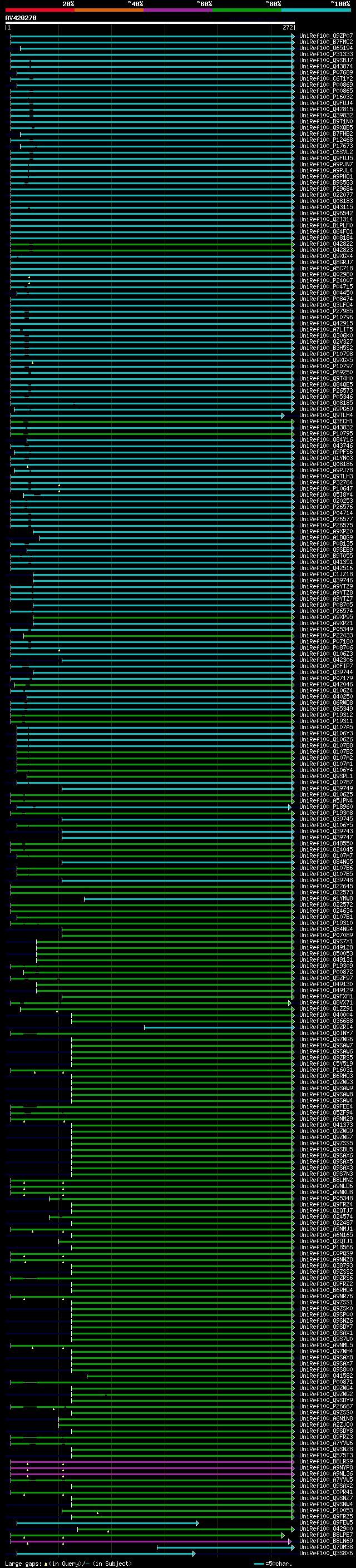Select the label UniRef100_B8LPE7

(326, 1535)
